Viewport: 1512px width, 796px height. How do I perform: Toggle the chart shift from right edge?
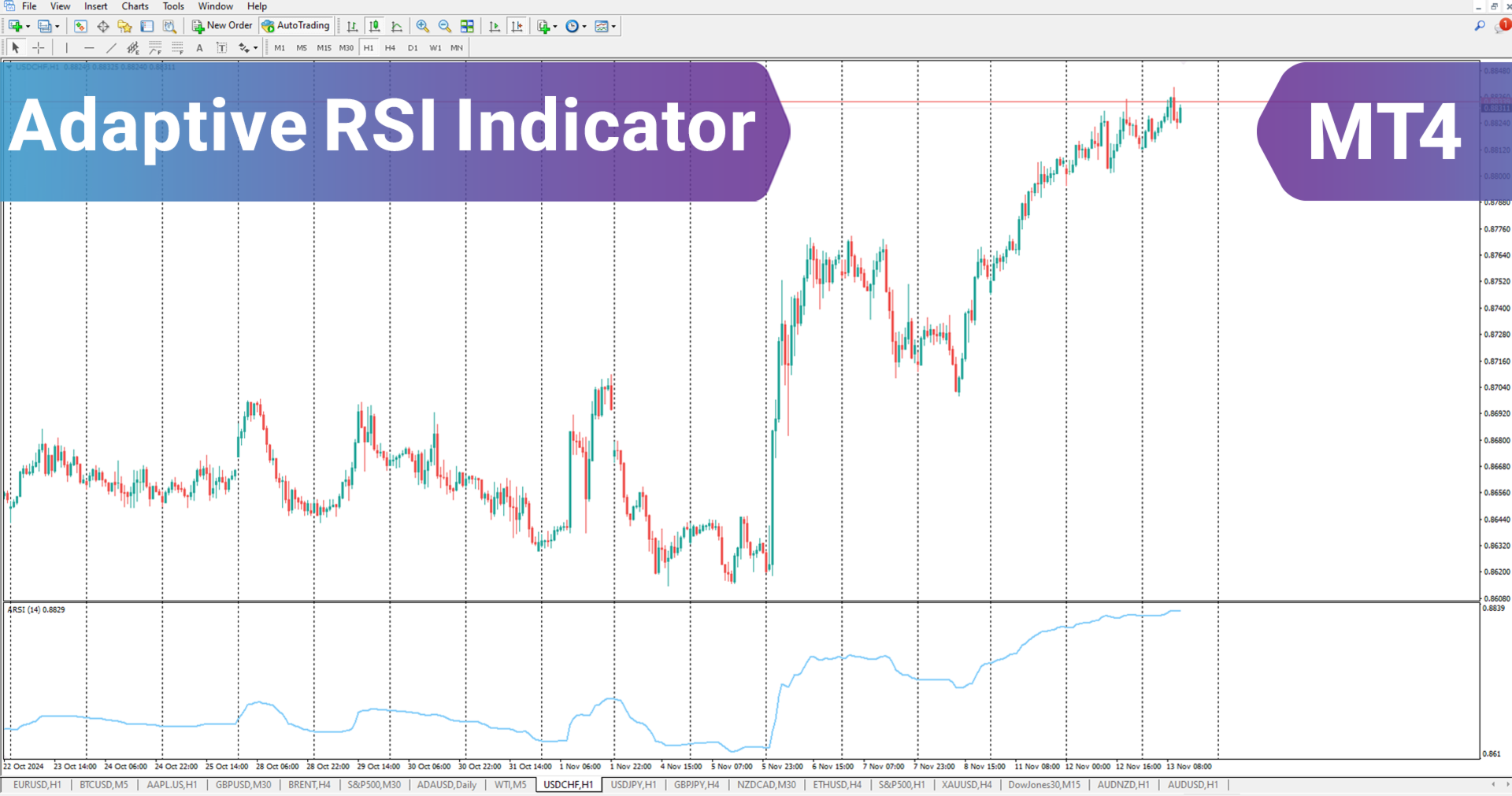click(517, 26)
